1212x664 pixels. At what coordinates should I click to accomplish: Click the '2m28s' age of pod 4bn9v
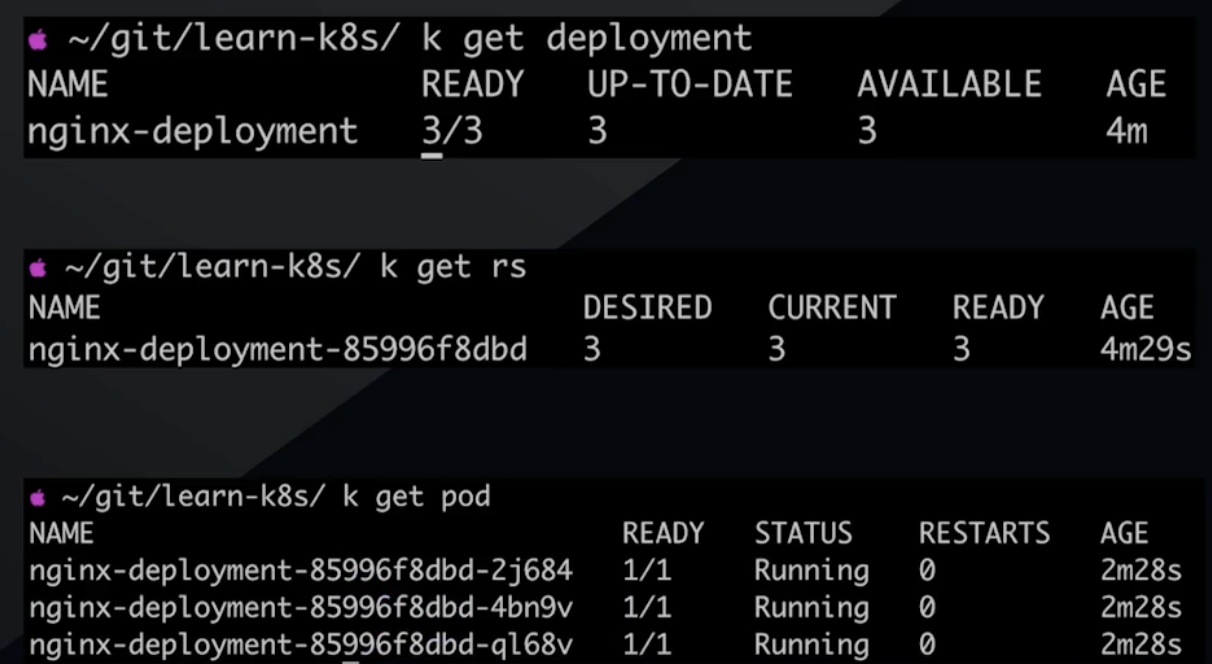1141,608
